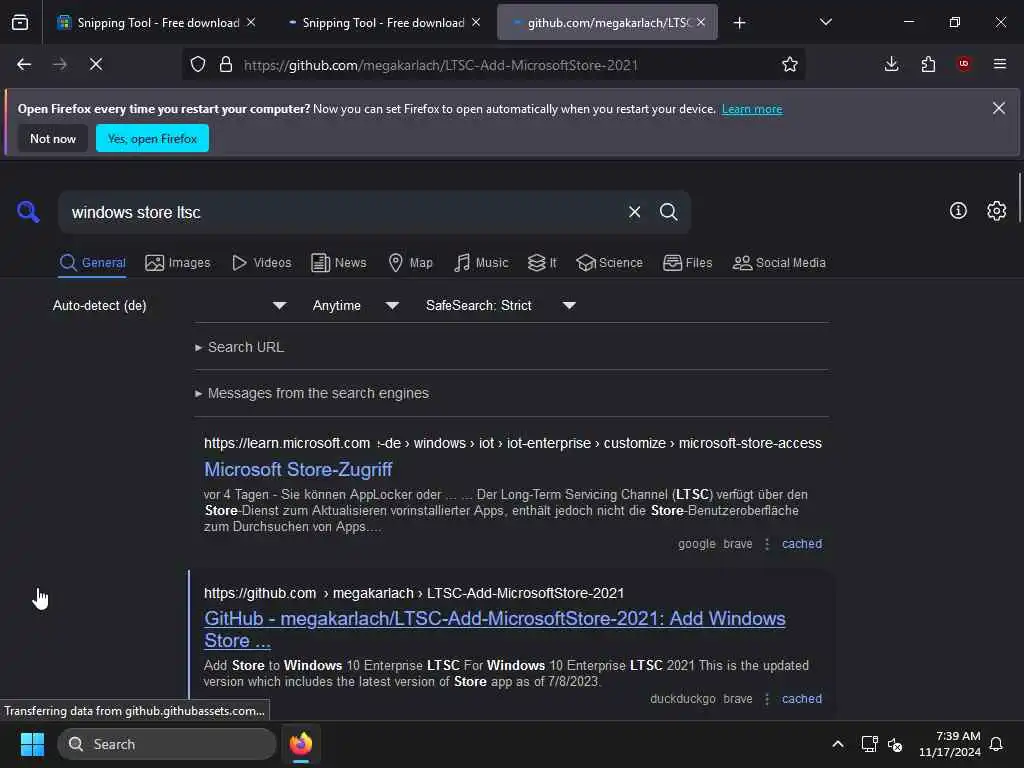Close second Snipping Tool tab
Screen dimensions: 1024x768
click(476, 22)
